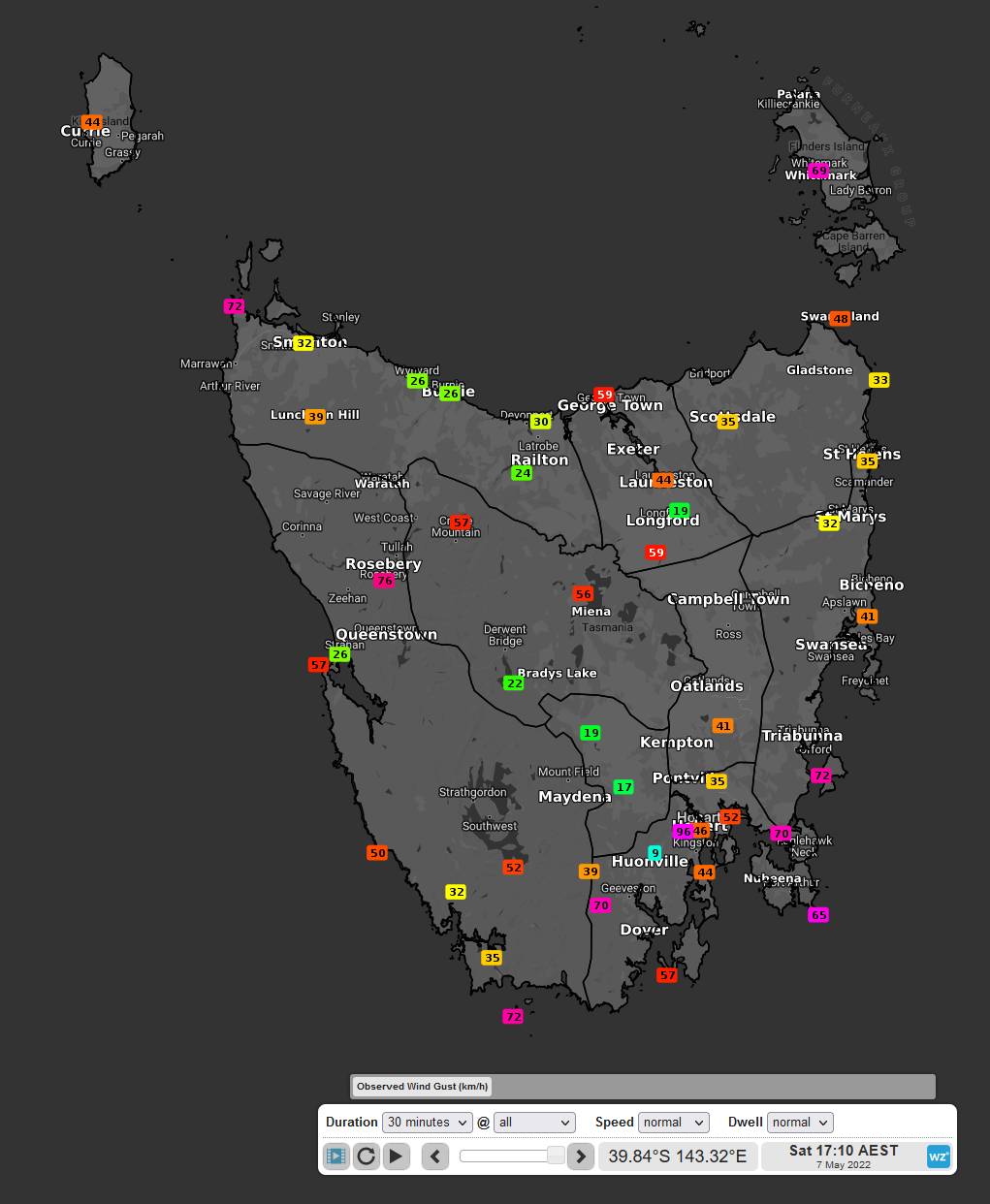Click the 65 gust marker near Nubeena
Screen dimensions: 990x1204
click(x=818, y=914)
